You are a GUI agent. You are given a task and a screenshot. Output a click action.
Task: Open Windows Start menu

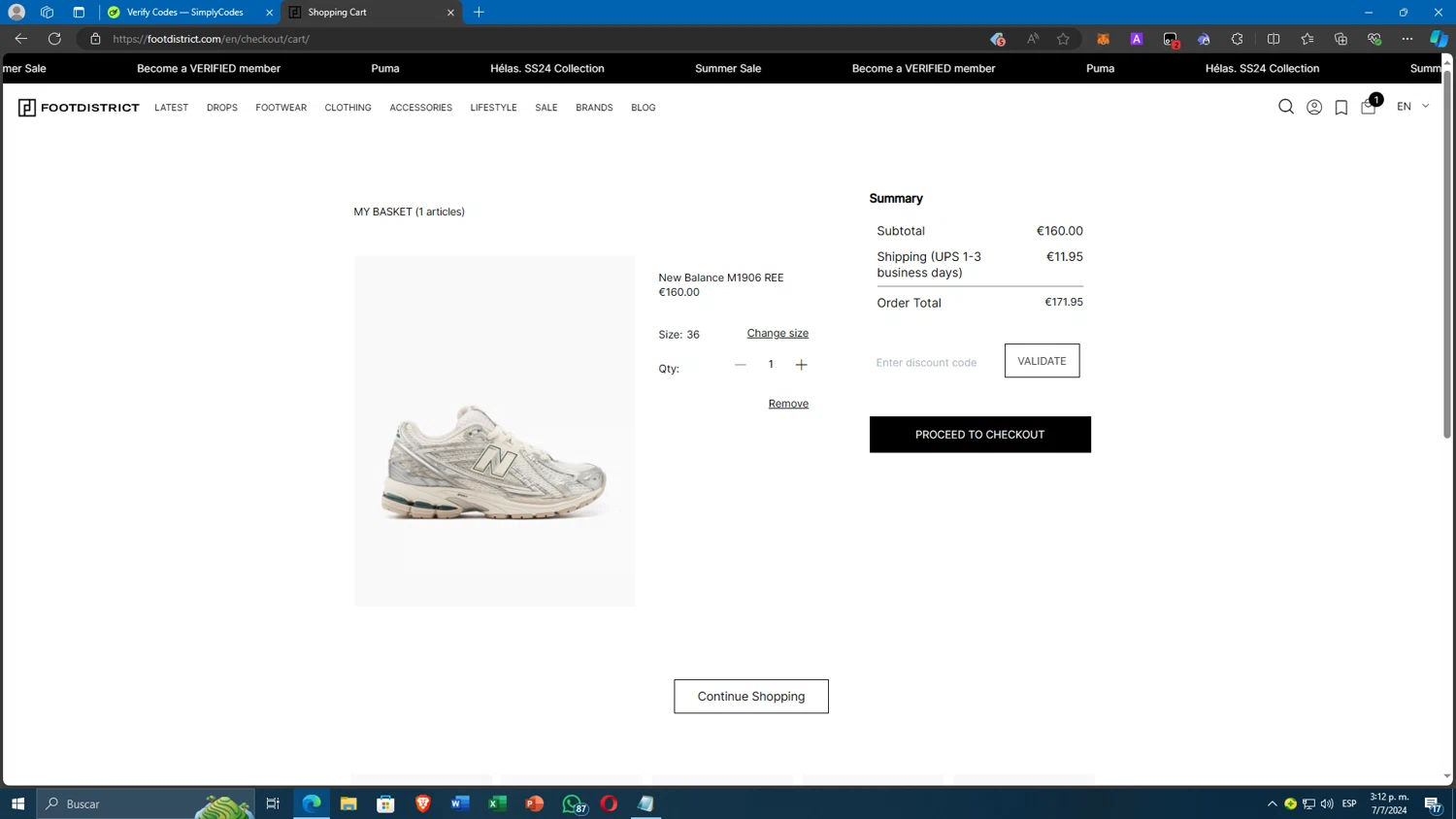(17, 803)
